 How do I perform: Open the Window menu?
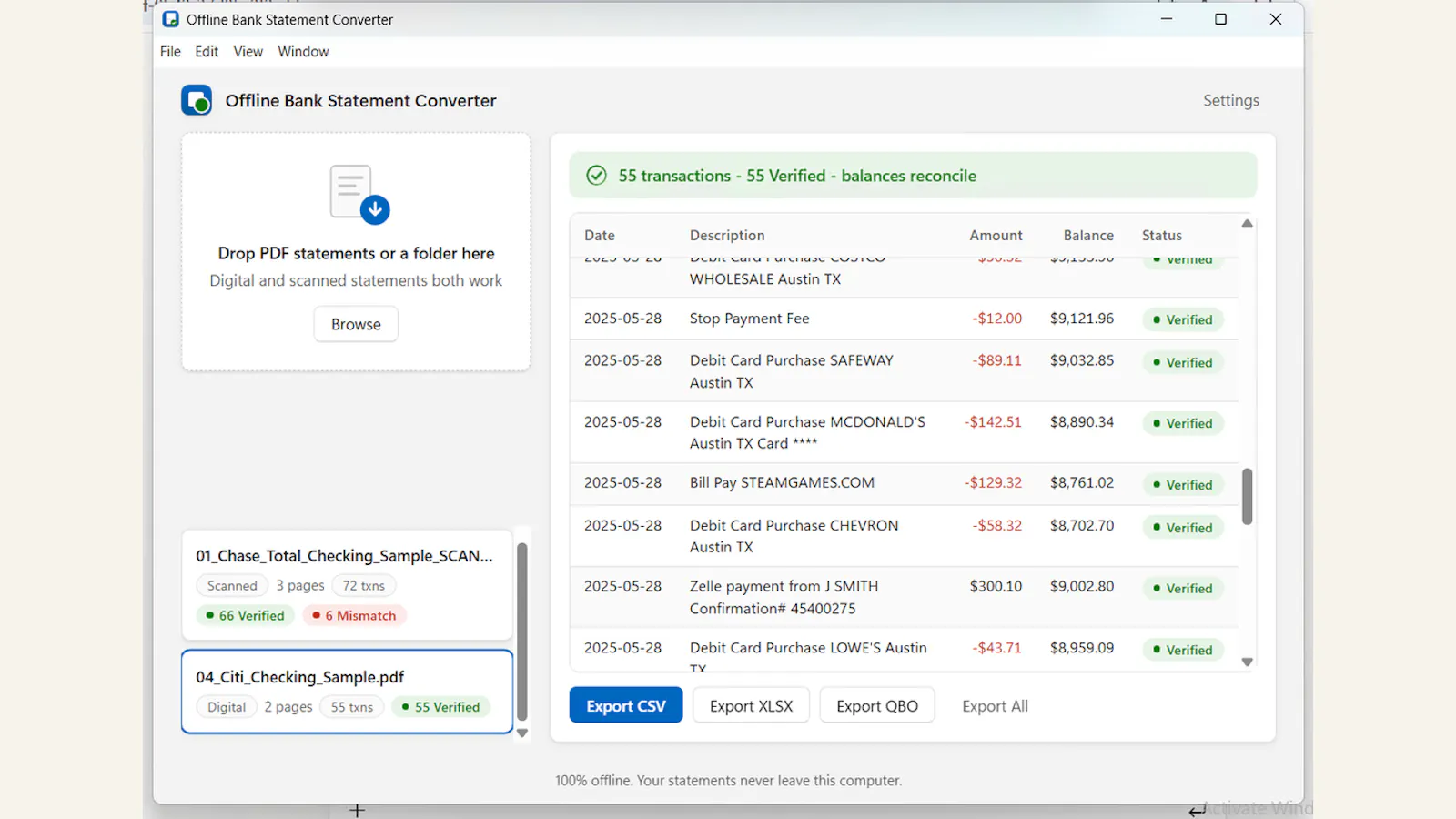click(x=303, y=52)
